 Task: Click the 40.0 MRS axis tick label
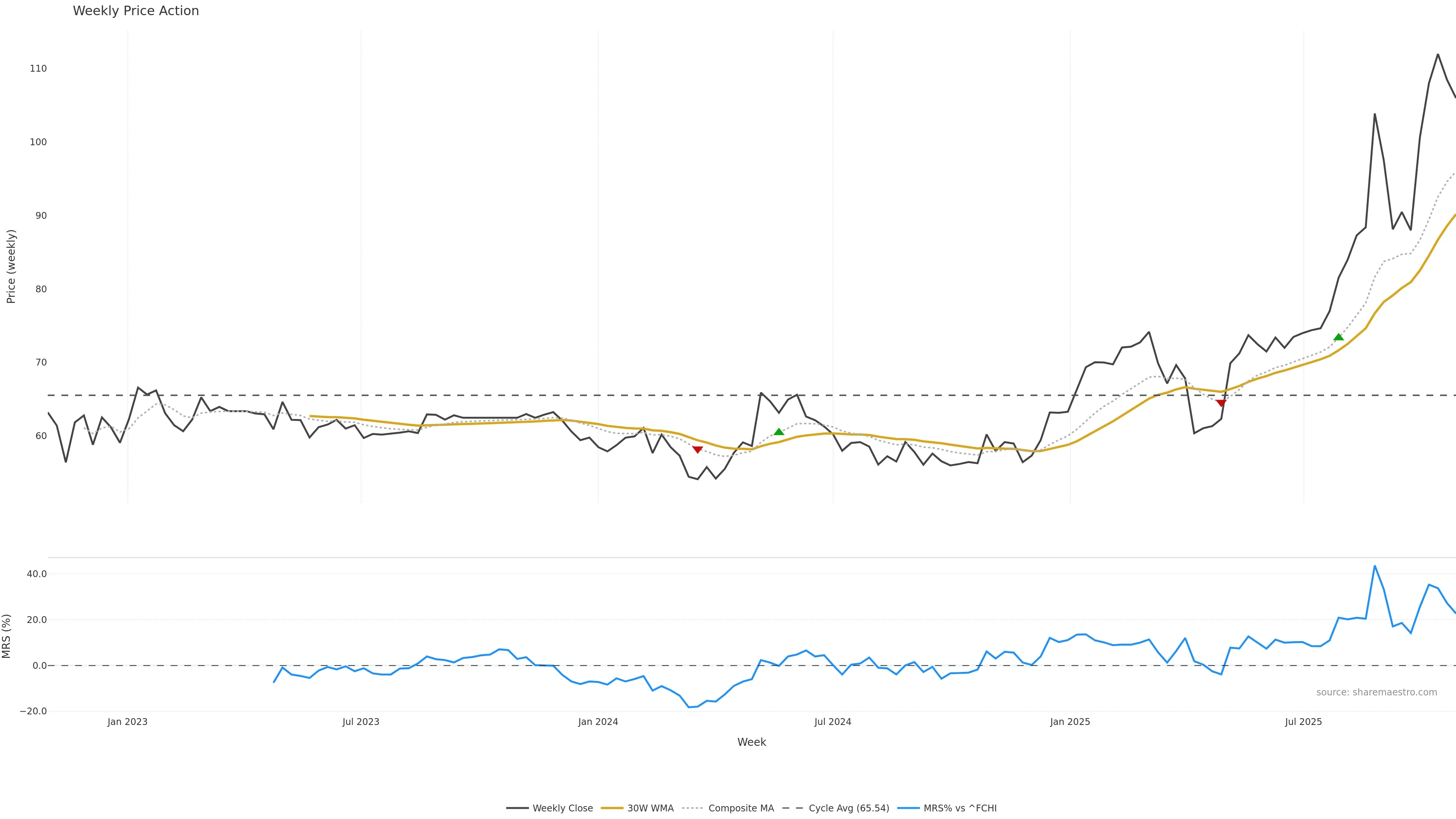[x=37, y=574]
